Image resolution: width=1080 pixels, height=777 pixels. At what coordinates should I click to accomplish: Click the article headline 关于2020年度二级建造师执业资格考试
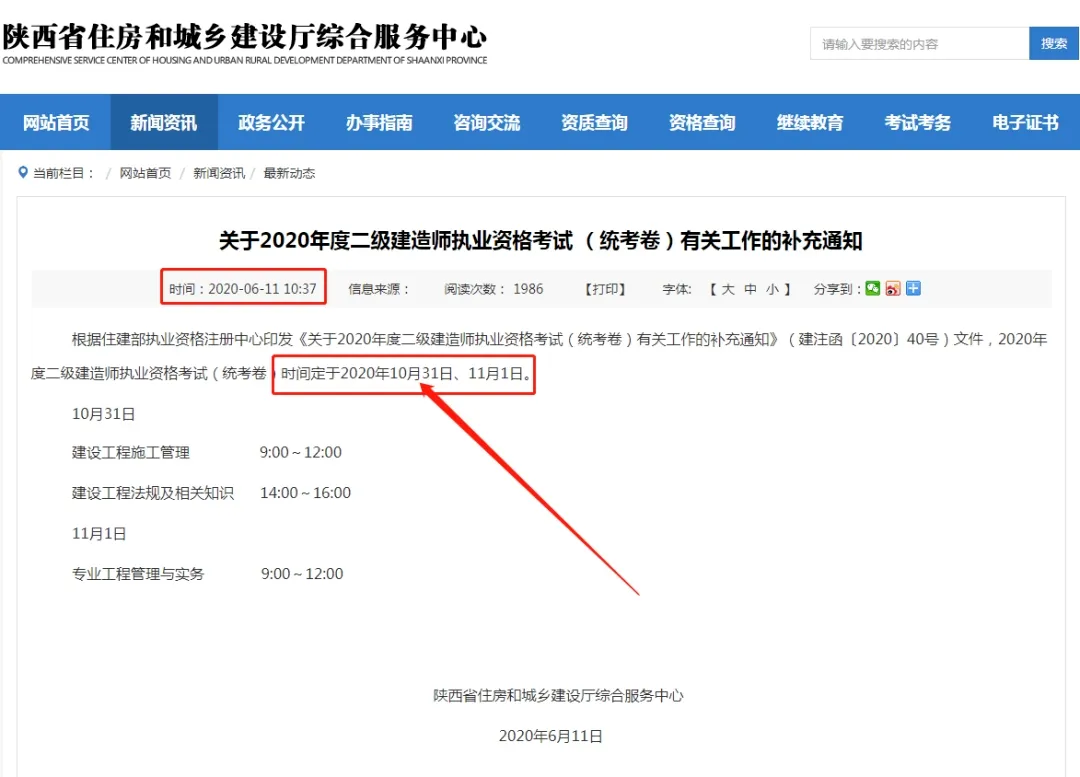541,240
